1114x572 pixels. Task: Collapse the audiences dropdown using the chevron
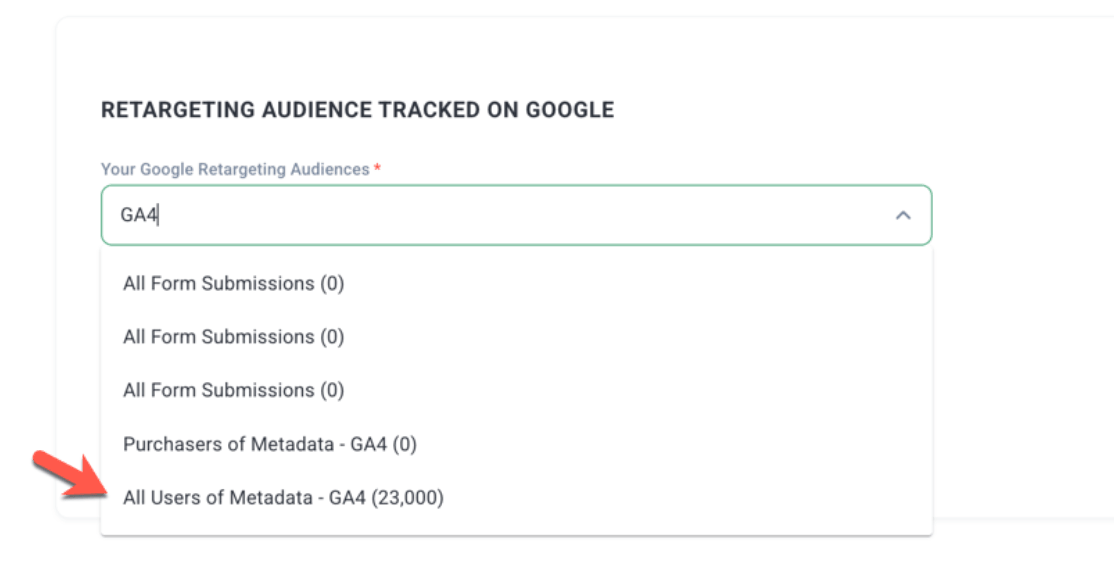pyautogui.click(x=903, y=215)
